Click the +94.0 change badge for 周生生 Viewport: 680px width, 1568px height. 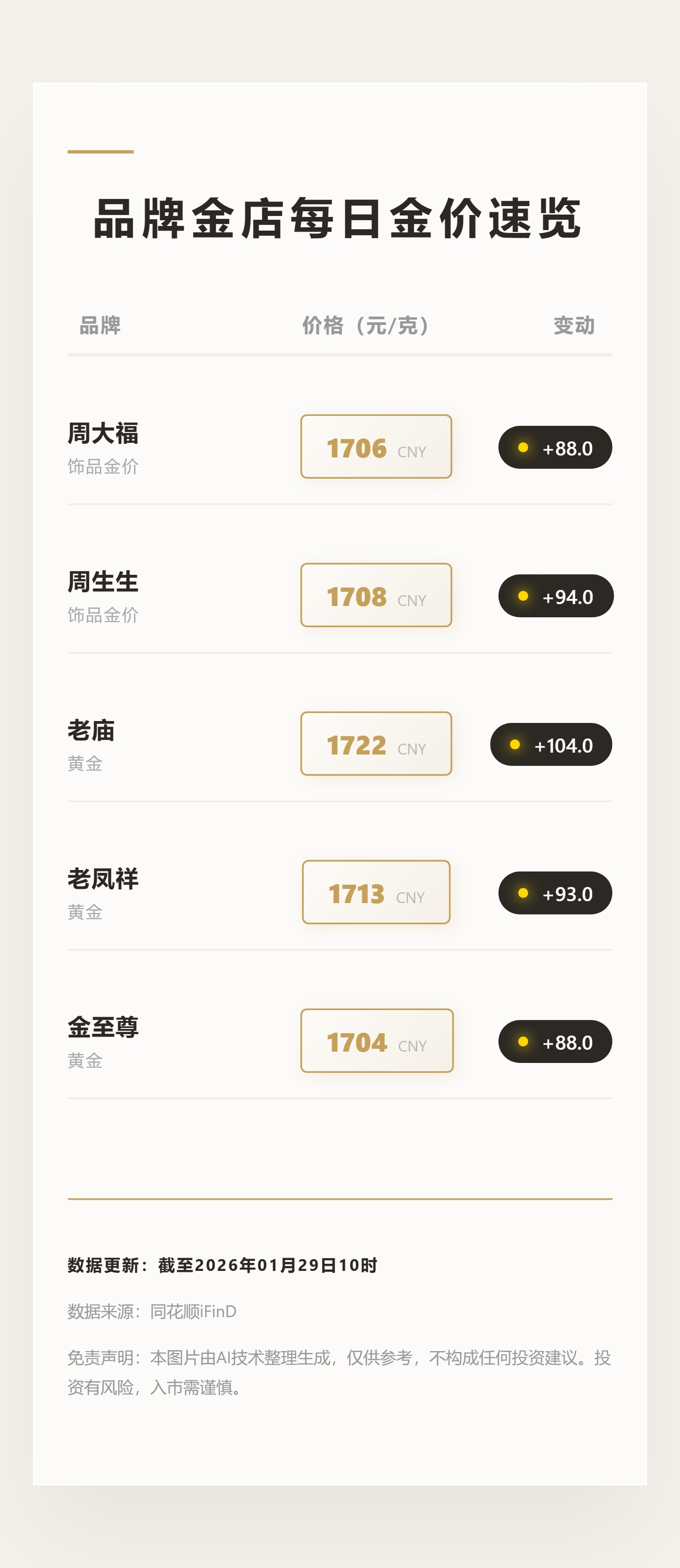tap(556, 596)
